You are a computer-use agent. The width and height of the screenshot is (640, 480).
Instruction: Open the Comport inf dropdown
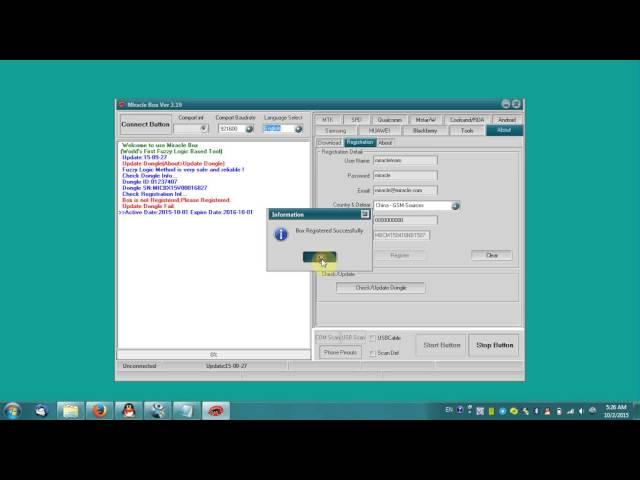click(203, 129)
